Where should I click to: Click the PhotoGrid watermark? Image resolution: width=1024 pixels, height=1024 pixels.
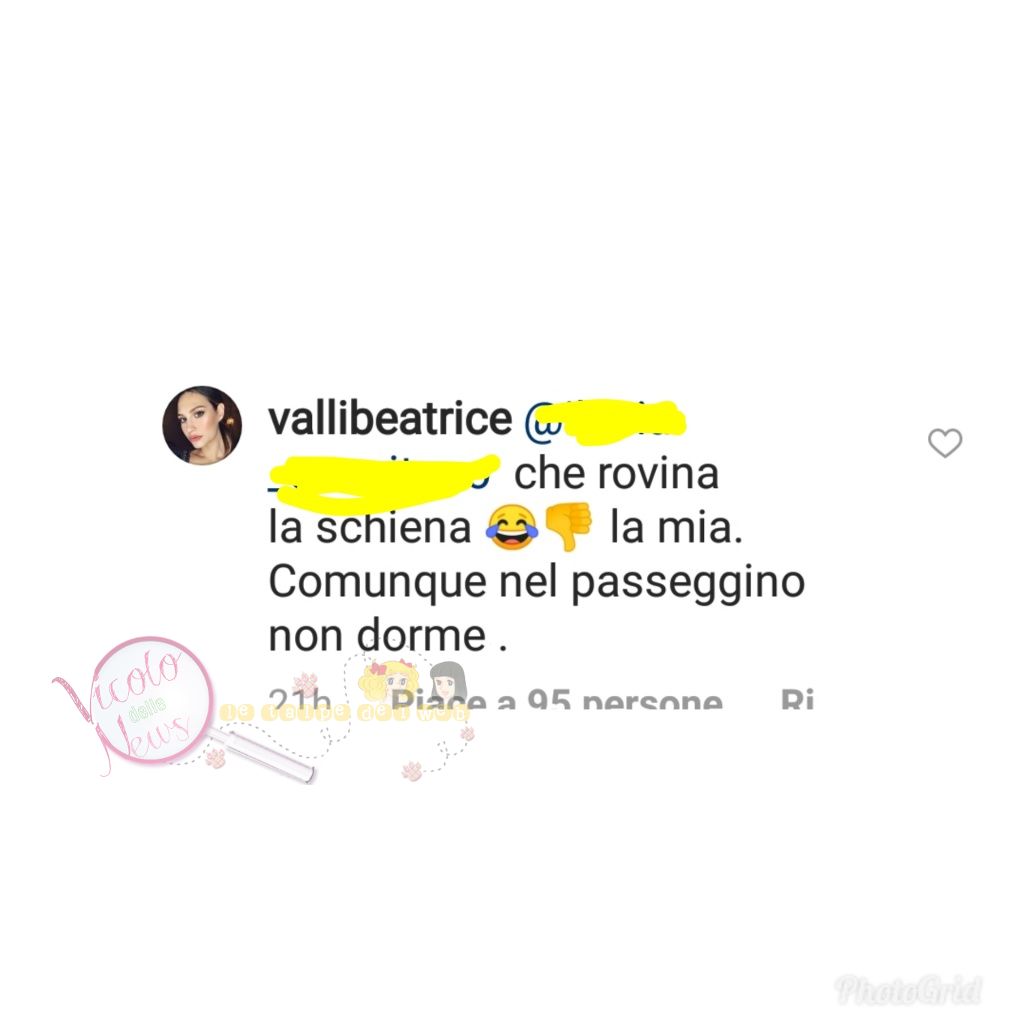coord(908,989)
